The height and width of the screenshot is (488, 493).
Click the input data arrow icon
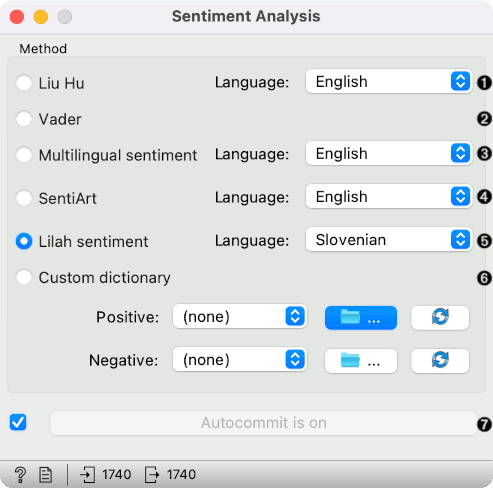coord(88,475)
